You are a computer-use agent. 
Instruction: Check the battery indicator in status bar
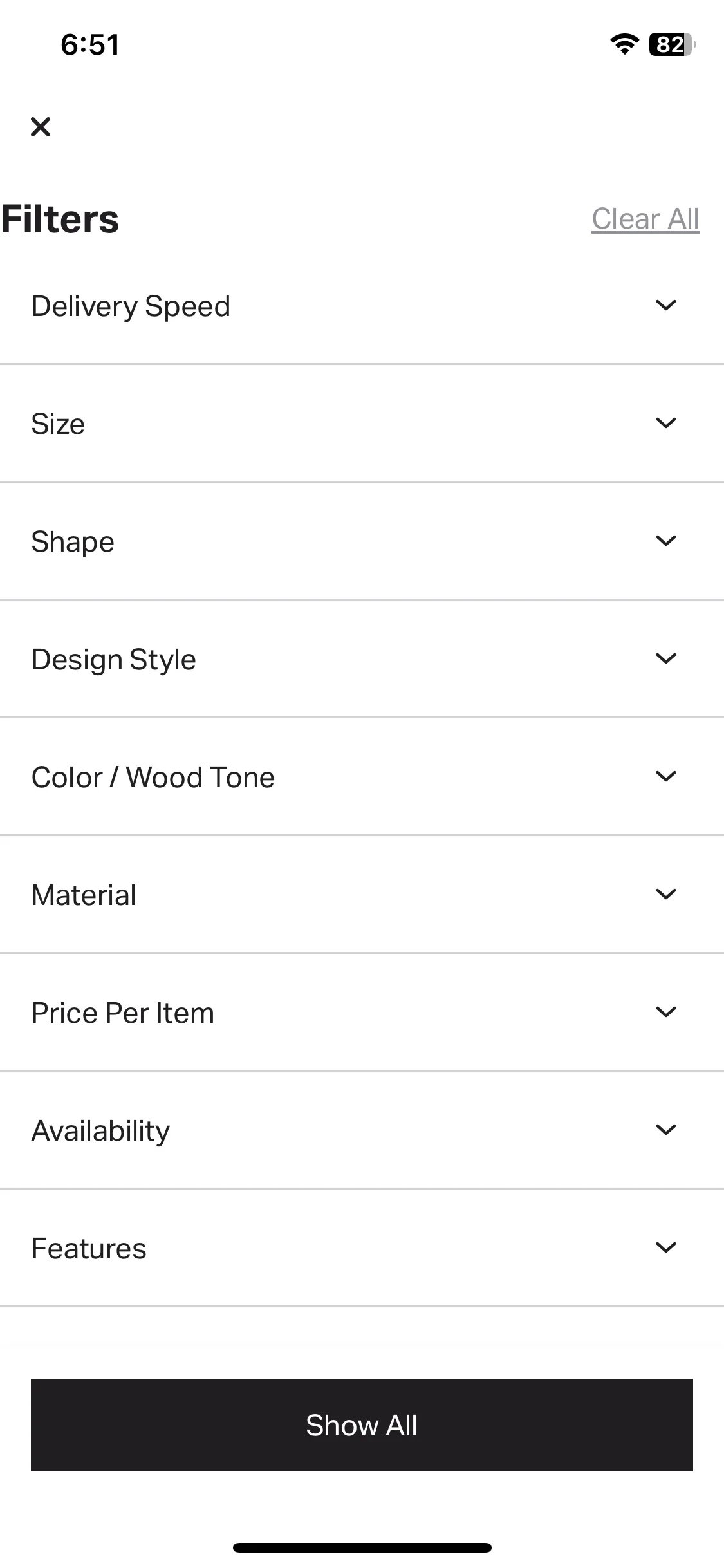tap(673, 44)
